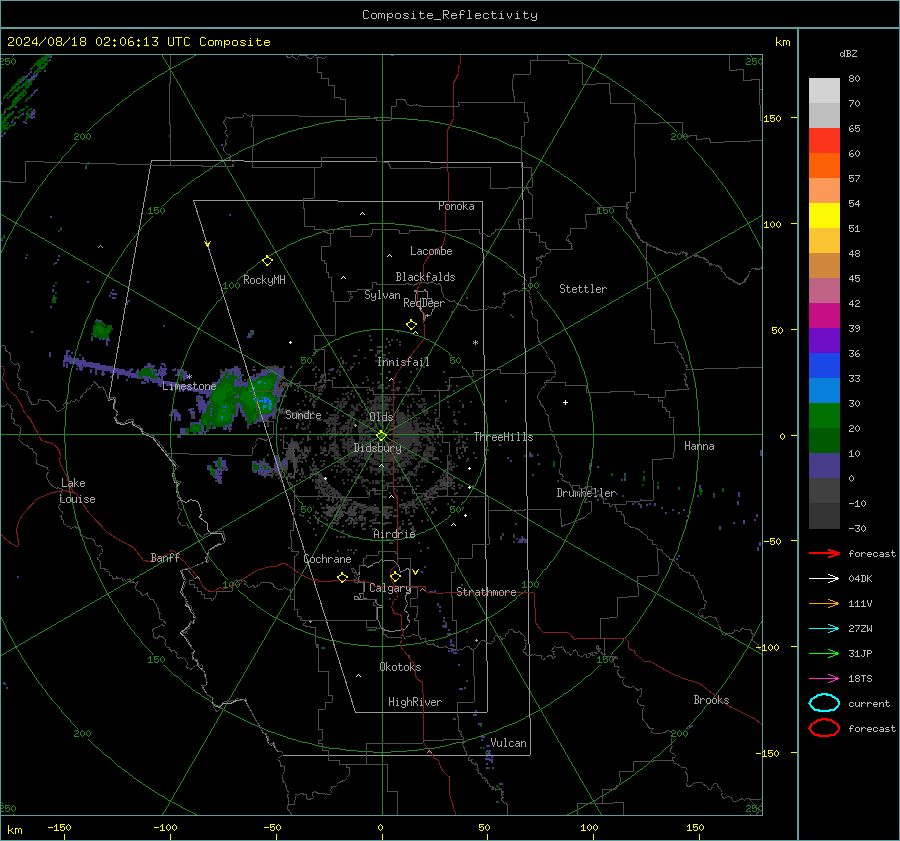Click the Drumheller city label
The height and width of the screenshot is (841, 900).
tap(586, 493)
